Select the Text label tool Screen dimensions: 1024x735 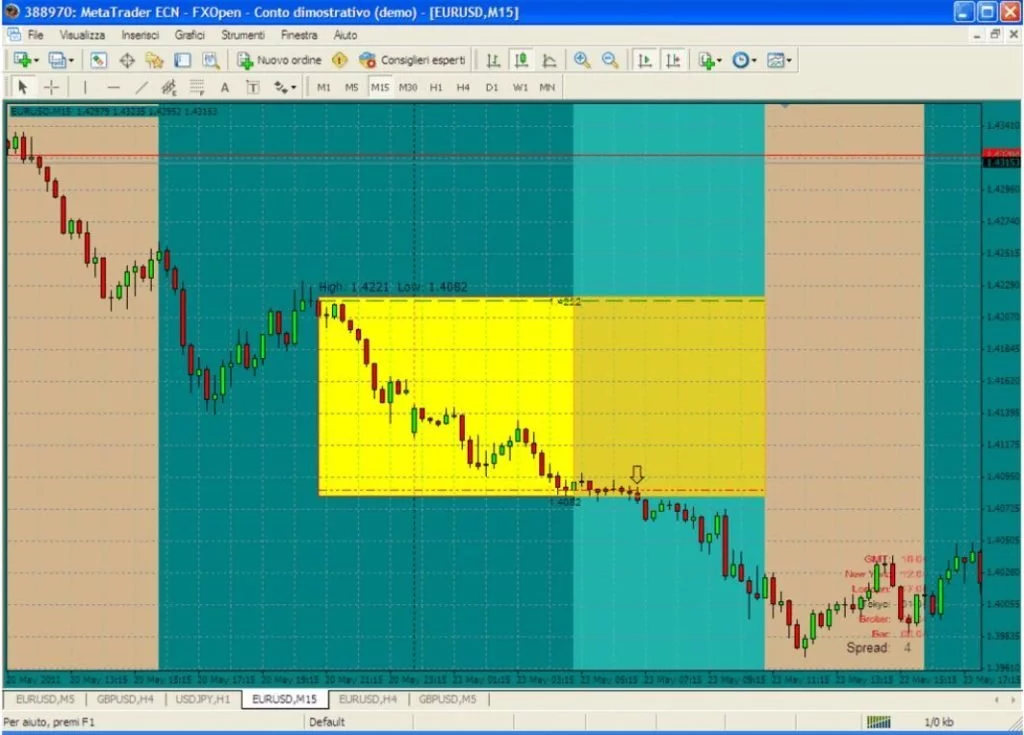click(x=252, y=87)
